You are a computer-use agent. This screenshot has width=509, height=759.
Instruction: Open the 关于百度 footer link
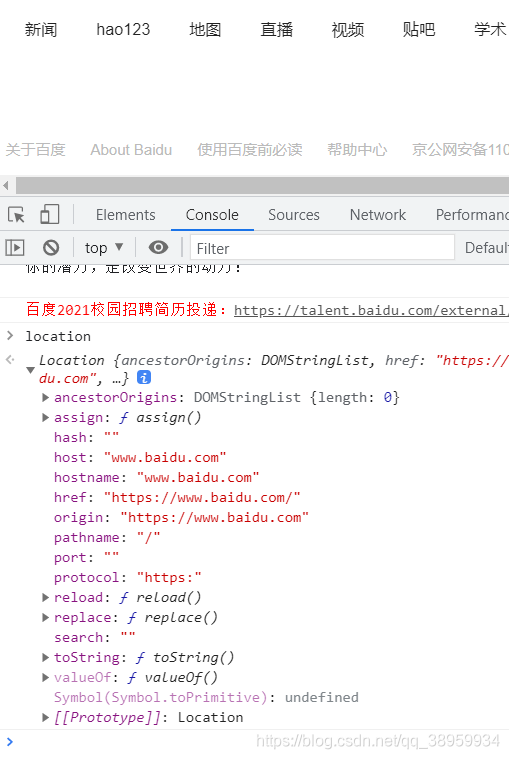(35, 150)
